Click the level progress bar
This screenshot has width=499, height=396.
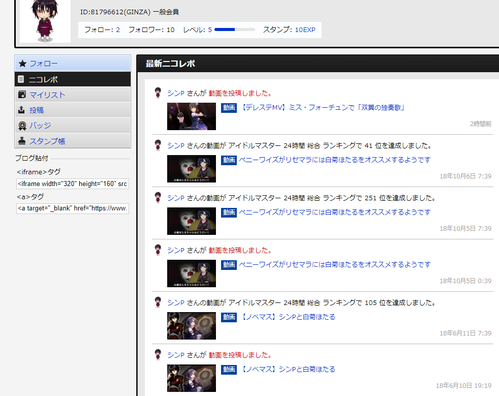point(235,30)
